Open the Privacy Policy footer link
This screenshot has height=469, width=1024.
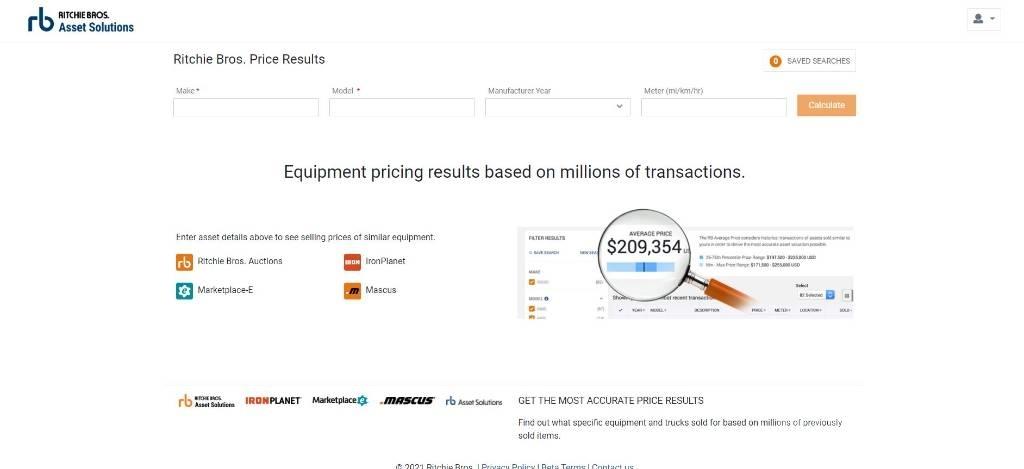[508, 466]
